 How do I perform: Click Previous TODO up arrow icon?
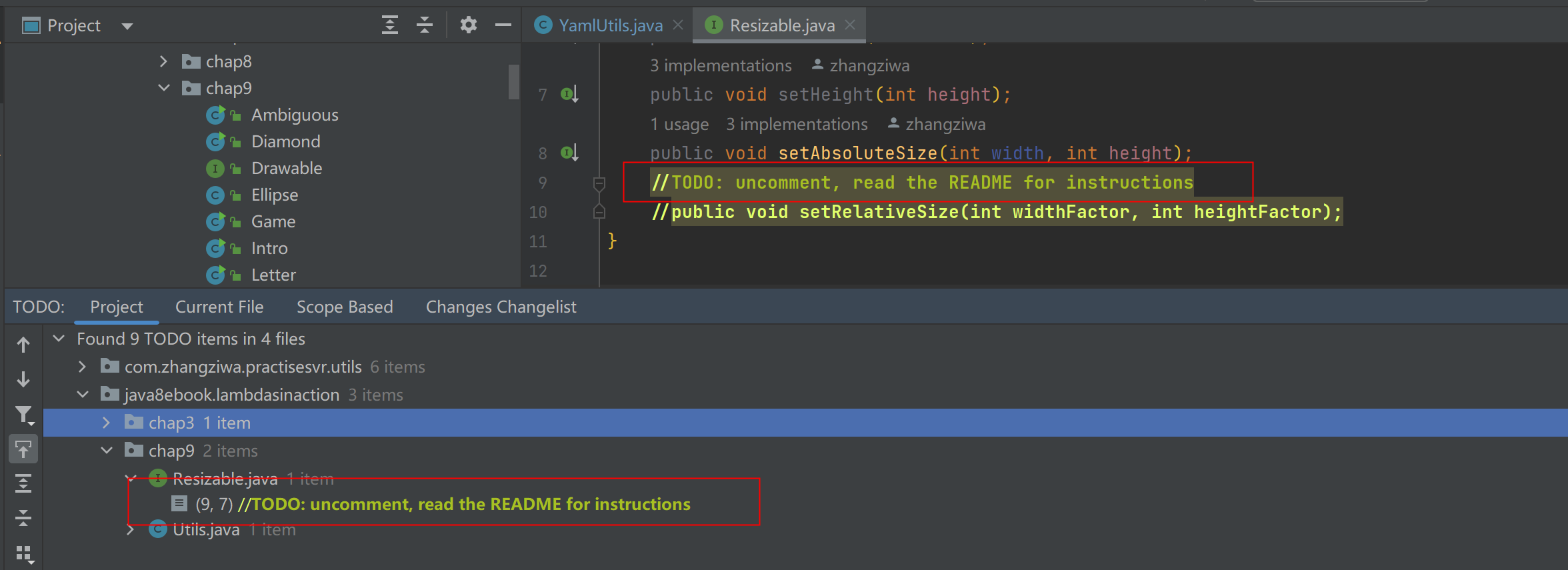point(23,345)
